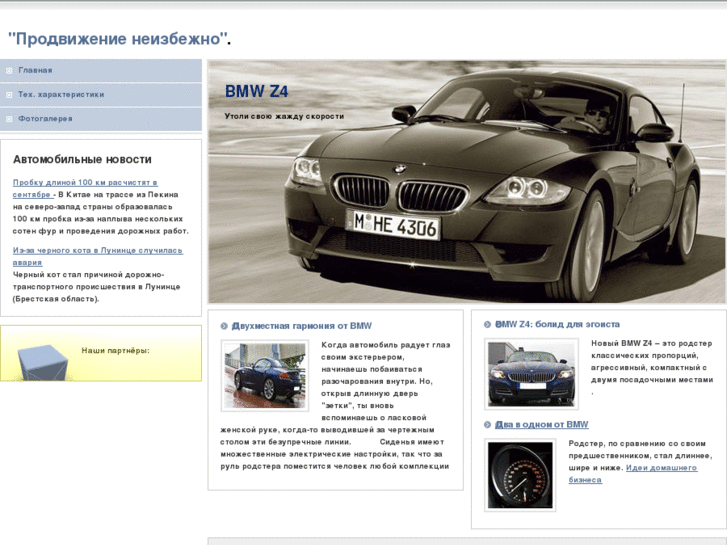Viewport: 727px width, 545px height.
Task: Open news link about black cat accident
Action: 97,250
